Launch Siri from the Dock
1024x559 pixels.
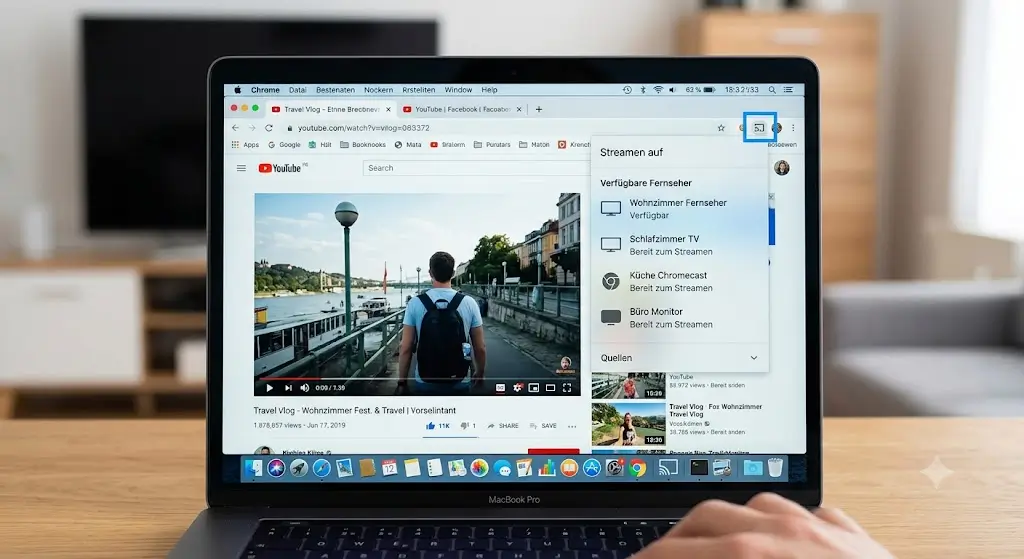276,468
